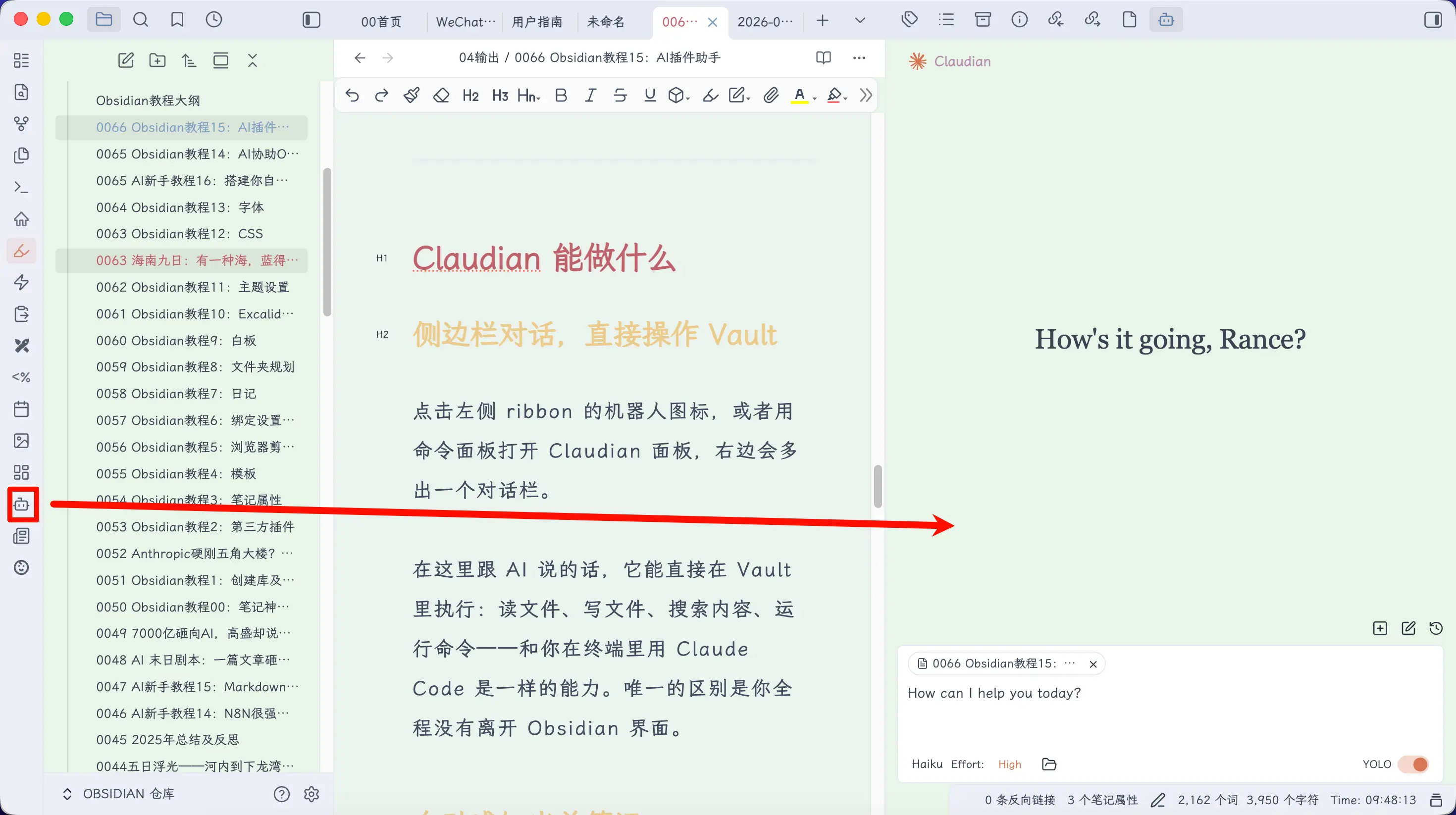
Task: Toggle the right sidebar panel
Action: click(1433, 20)
